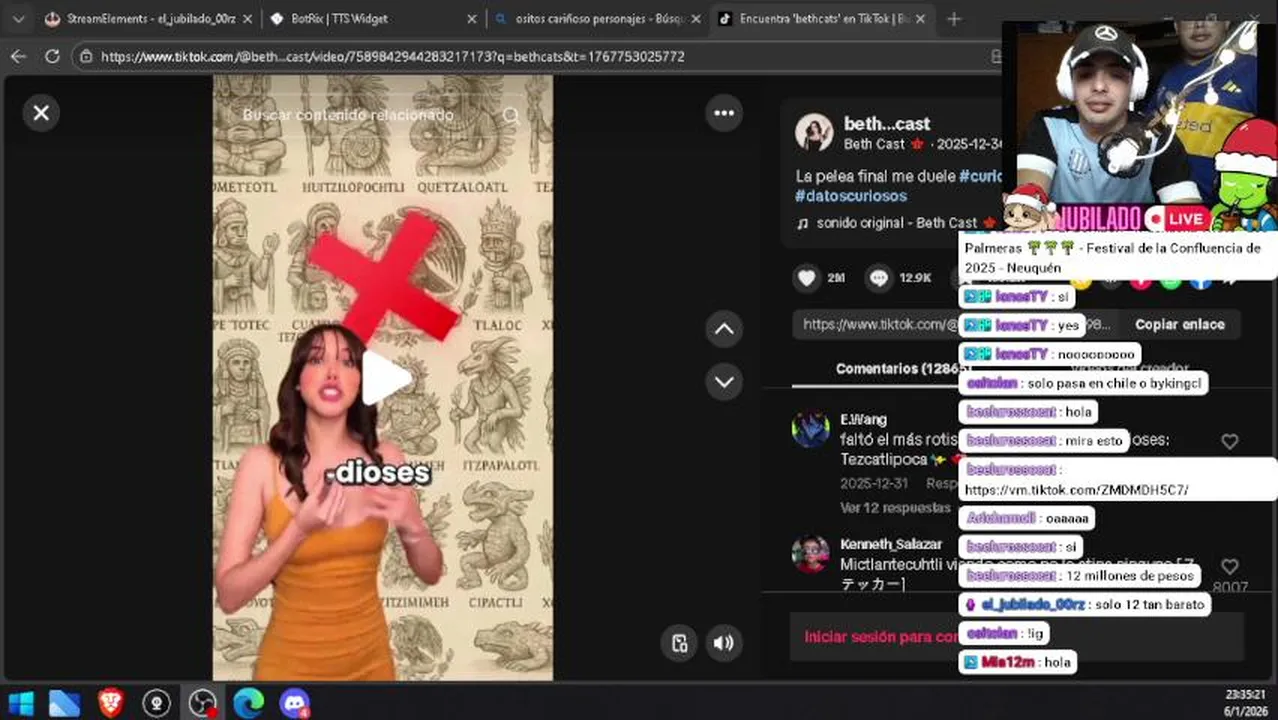
Task: Select the Comentarios tab
Action: click(902, 368)
